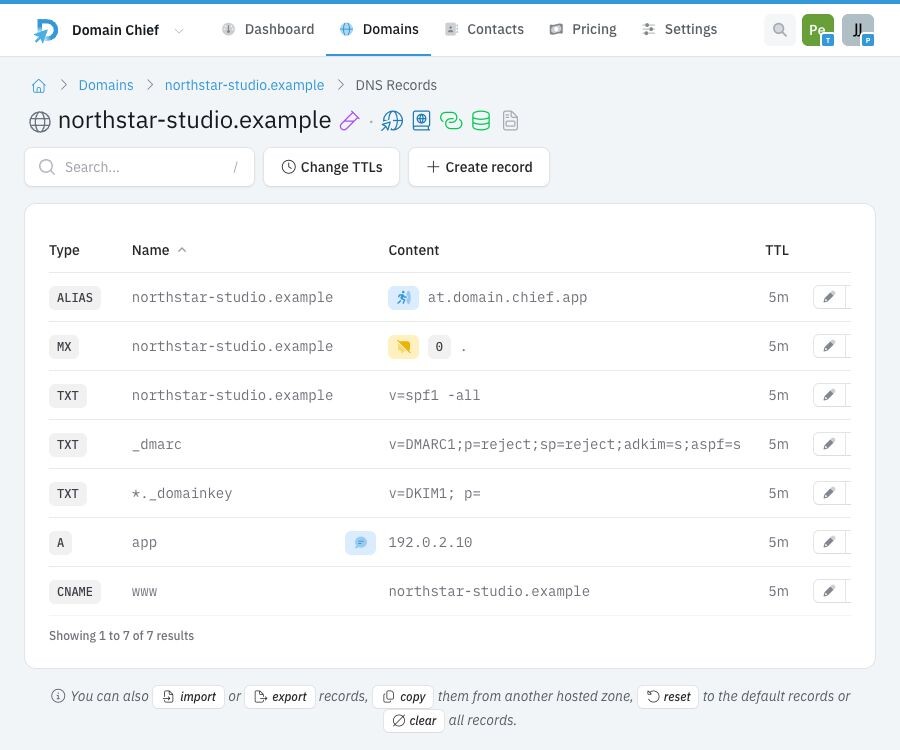This screenshot has width=900, height=750.
Task: Open the Pricing tab
Action: point(583,29)
